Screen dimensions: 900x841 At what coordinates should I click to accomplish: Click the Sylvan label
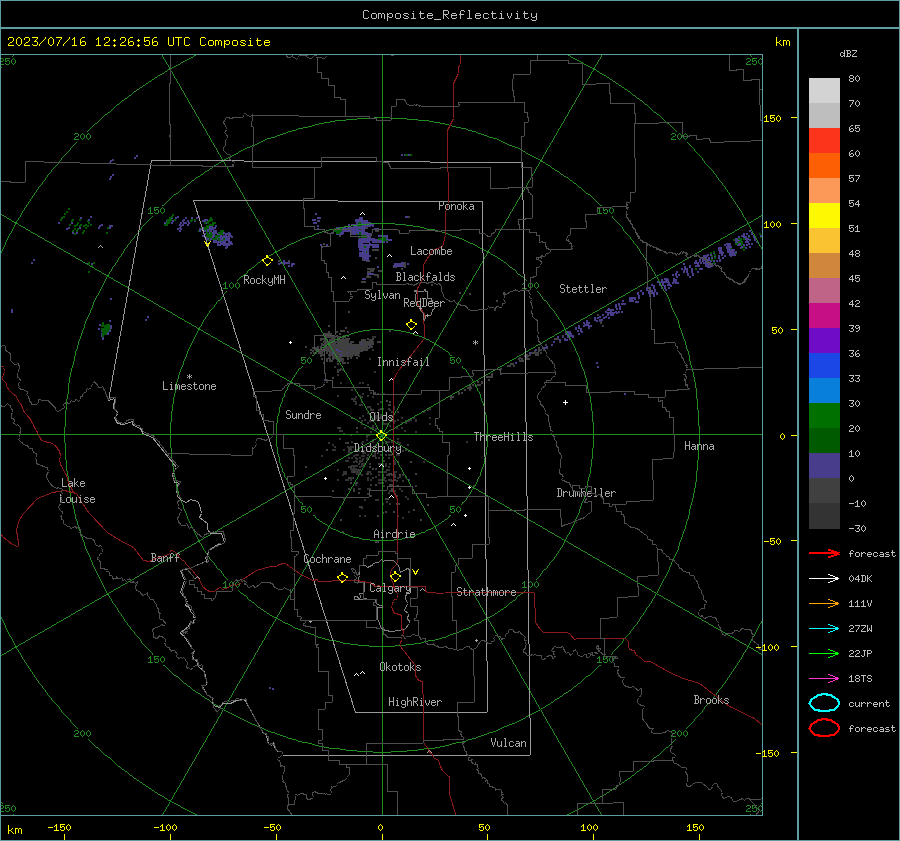tap(382, 295)
